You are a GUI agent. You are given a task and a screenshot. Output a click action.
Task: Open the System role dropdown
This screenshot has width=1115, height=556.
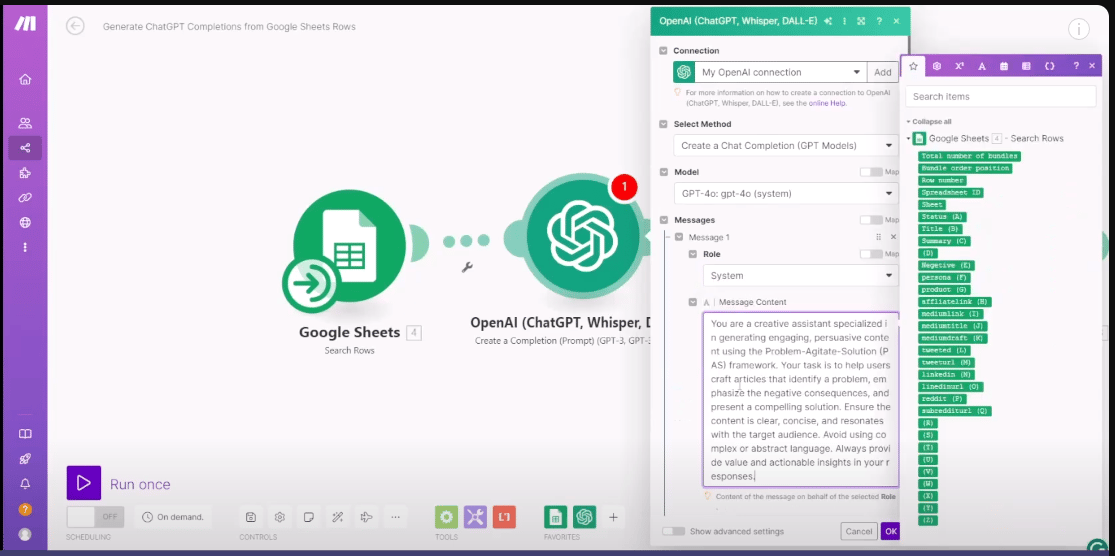pos(801,275)
